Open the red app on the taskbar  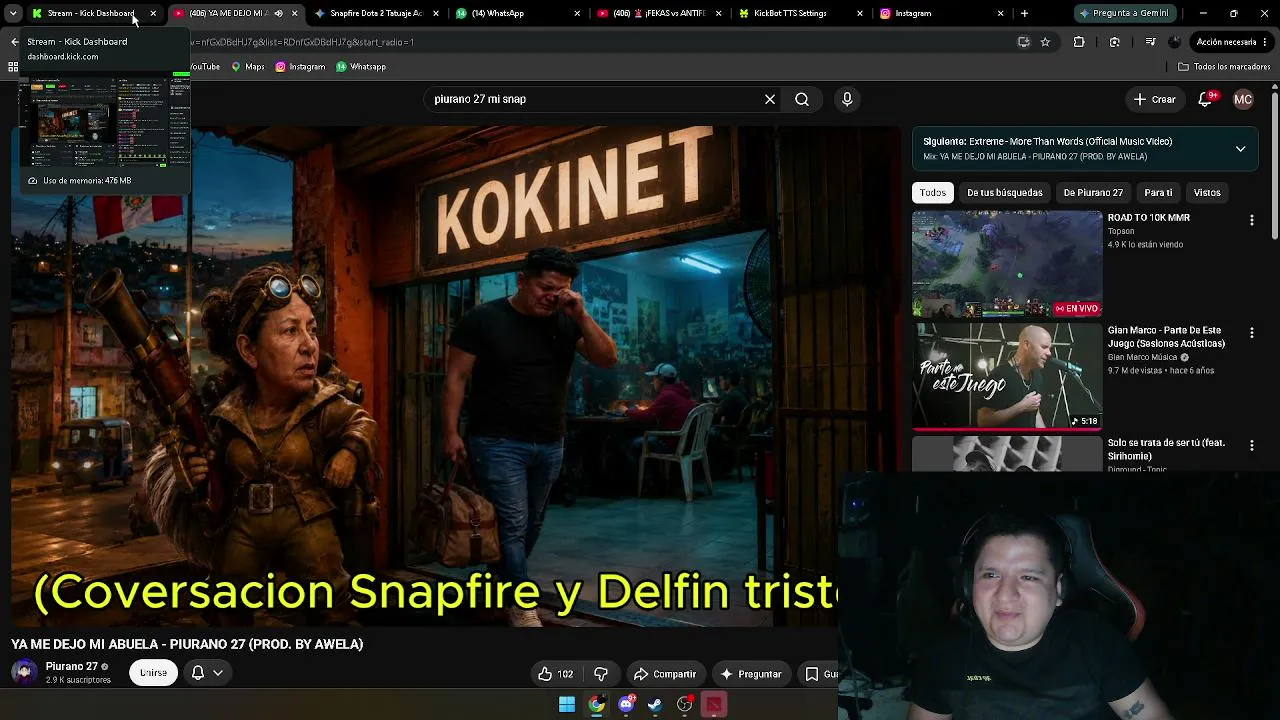pyautogui.click(x=714, y=705)
